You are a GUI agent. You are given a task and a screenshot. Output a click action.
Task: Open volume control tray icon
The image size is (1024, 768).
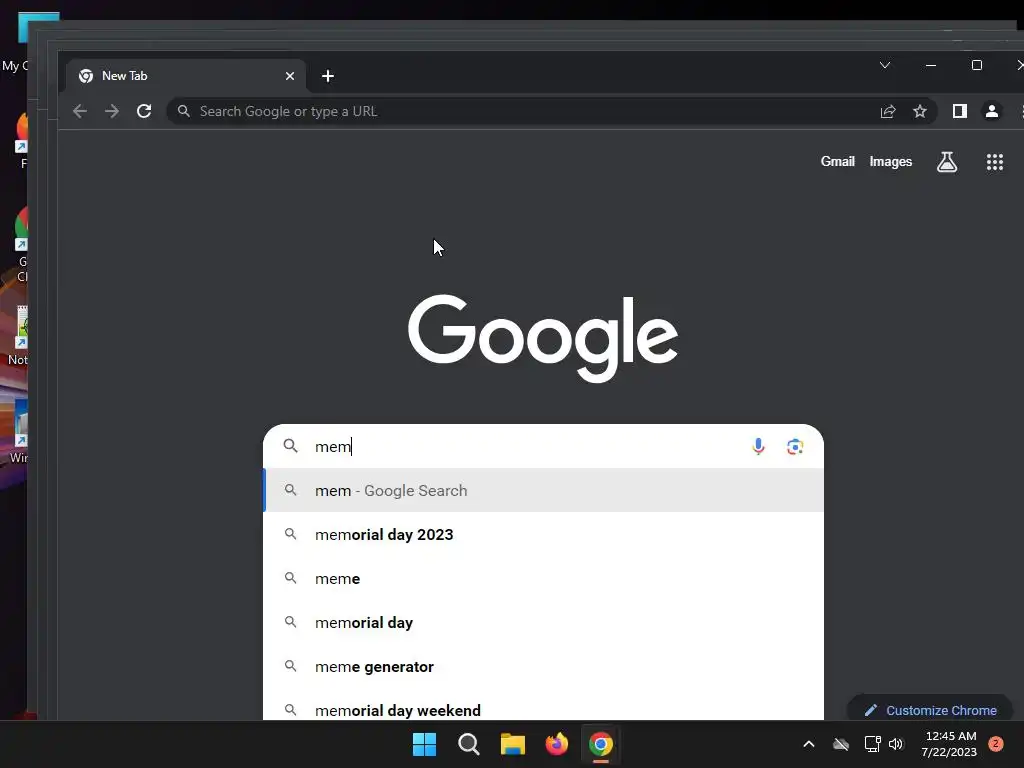click(x=896, y=744)
